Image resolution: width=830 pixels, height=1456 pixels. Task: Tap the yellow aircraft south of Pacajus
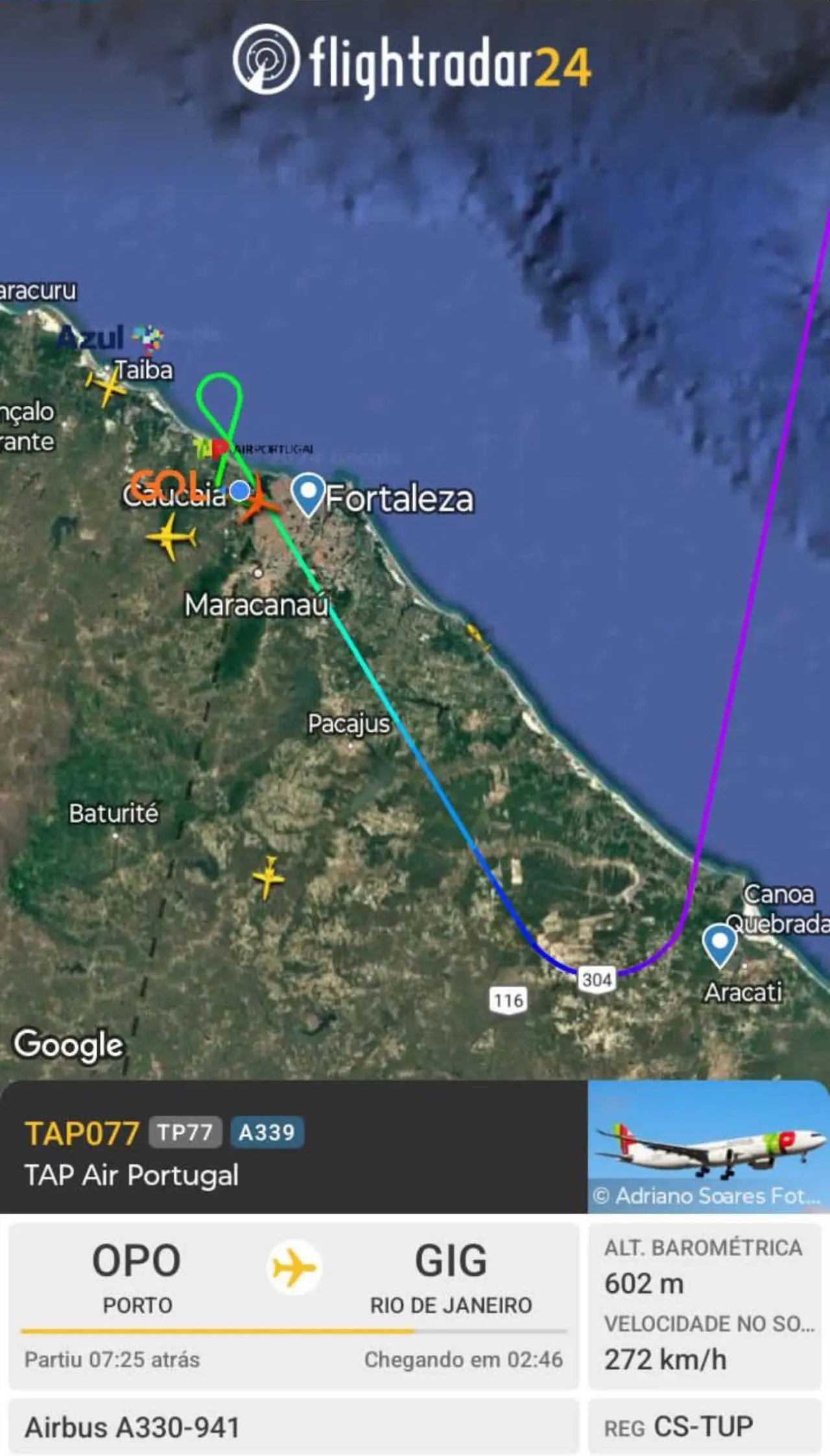(x=268, y=878)
